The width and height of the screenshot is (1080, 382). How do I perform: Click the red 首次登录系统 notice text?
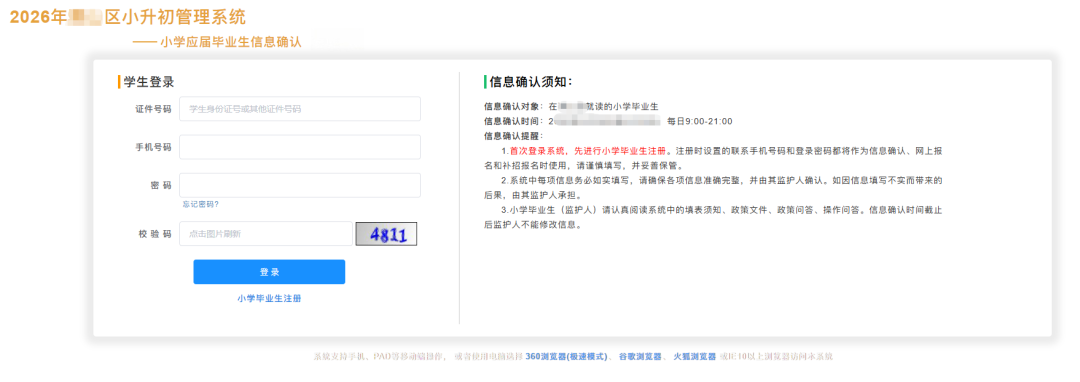(588, 151)
